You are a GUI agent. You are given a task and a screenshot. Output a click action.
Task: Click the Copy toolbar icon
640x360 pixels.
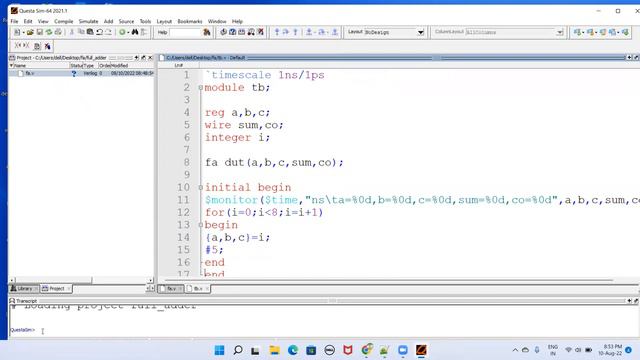tap(81, 32)
